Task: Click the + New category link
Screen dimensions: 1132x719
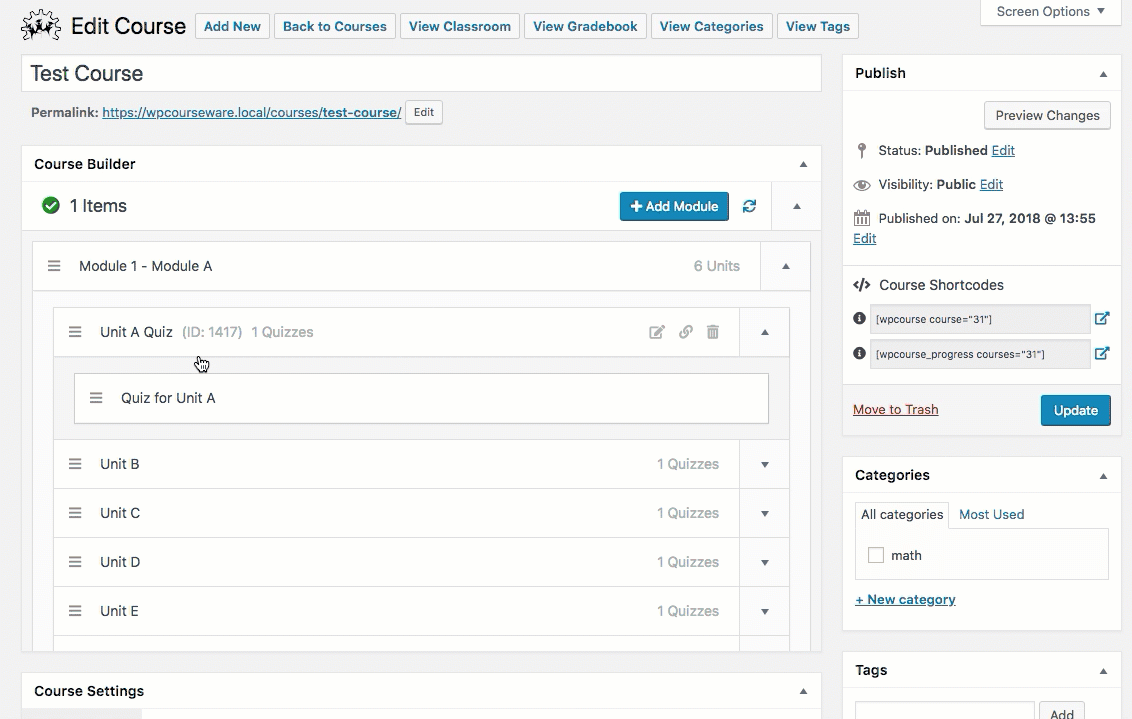Action: coord(905,599)
